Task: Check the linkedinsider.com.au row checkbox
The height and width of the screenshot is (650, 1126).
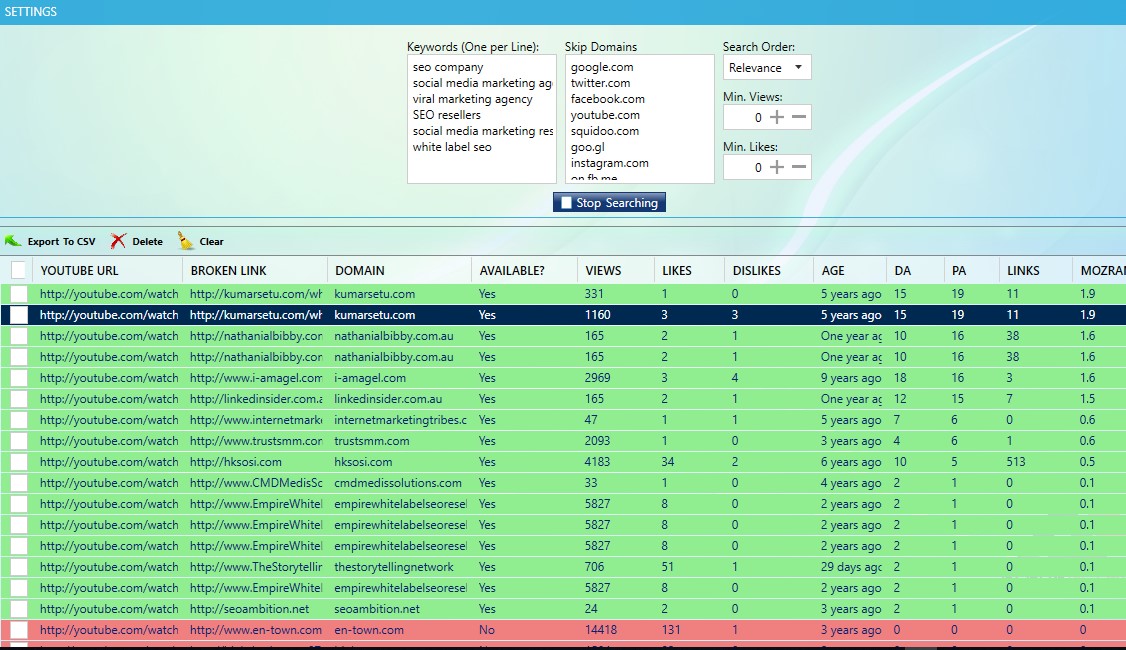Action: pyautogui.click(x=19, y=399)
